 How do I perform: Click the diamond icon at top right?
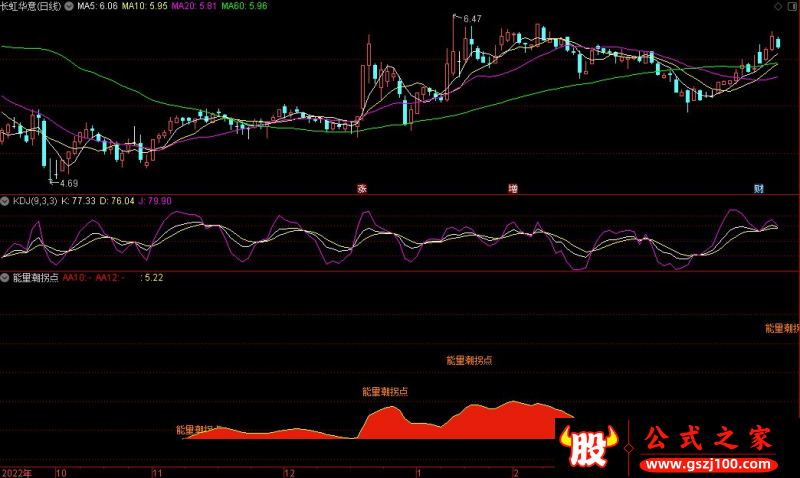[x=778, y=6]
